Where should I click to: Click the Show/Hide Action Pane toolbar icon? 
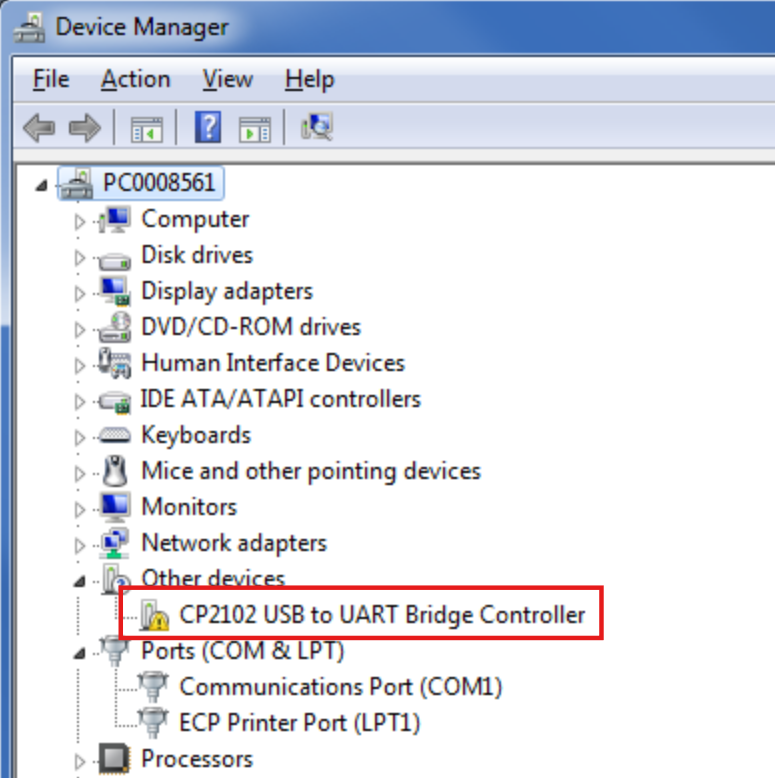click(255, 129)
